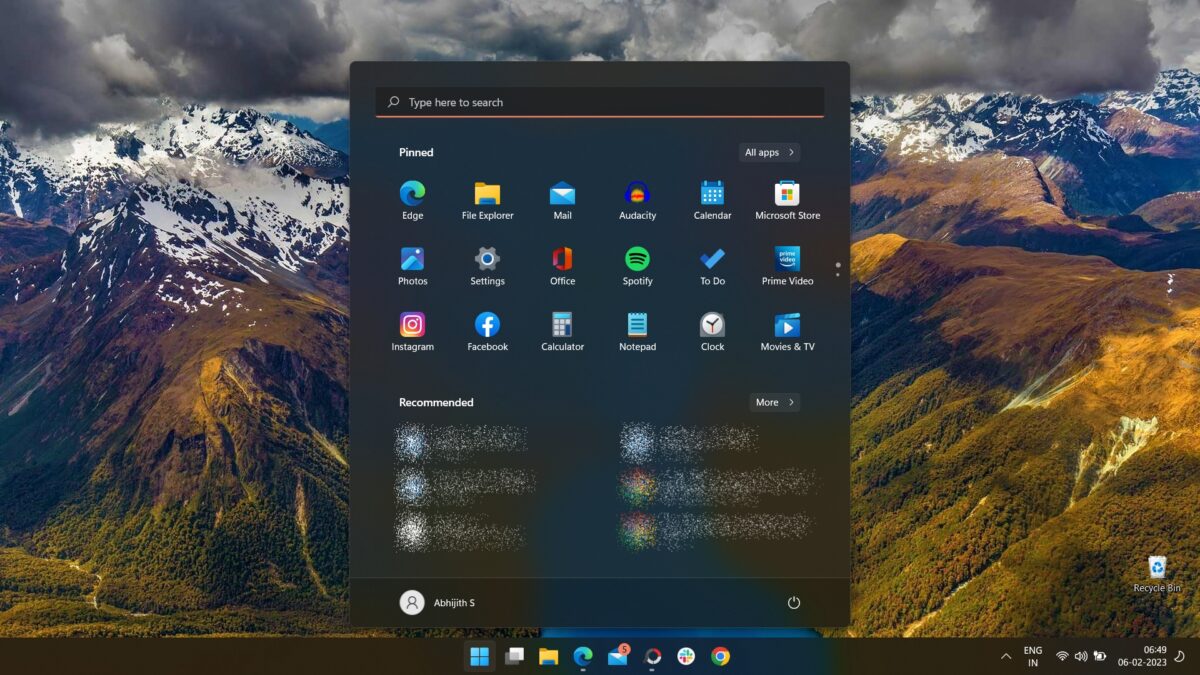Launch Calculator
This screenshot has width=1200, height=675.
point(562,332)
